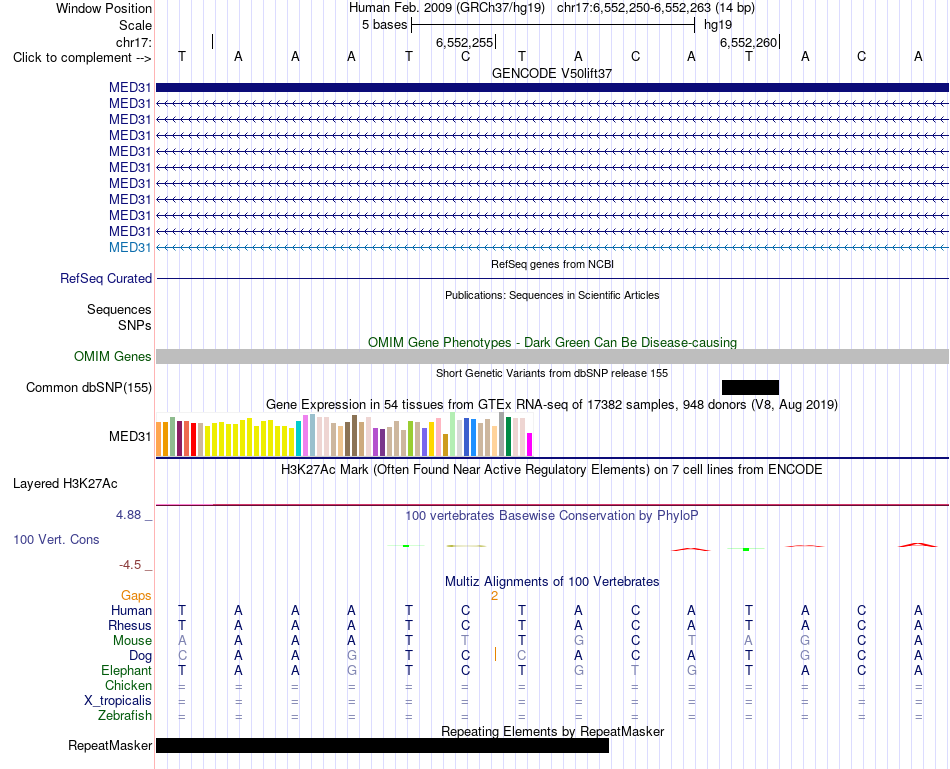Click the gray OMIM Genes item bar

coord(552,356)
